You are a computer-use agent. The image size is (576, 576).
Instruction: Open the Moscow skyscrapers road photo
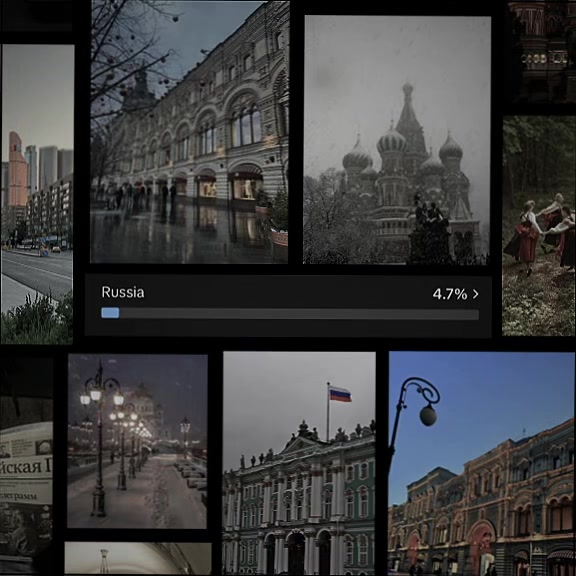[x=37, y=194]
